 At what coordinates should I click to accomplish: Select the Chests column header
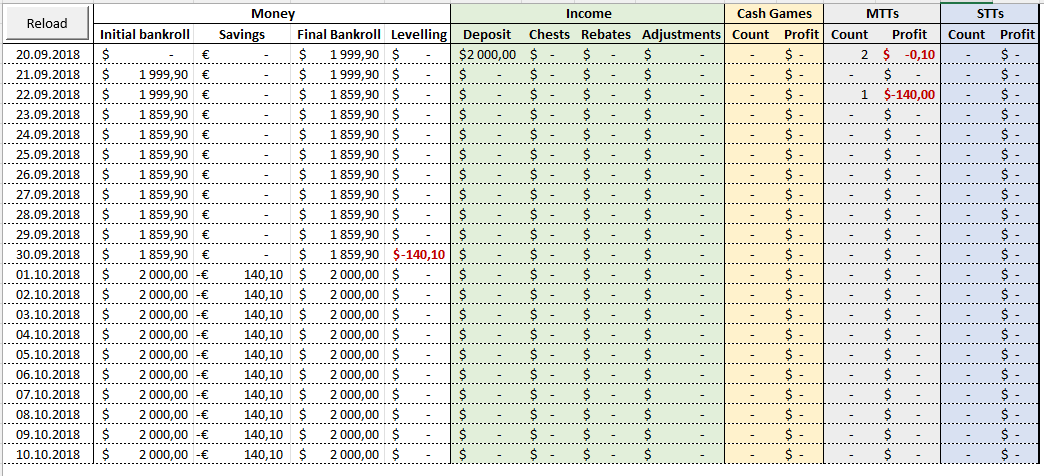(x=549, y=34)
